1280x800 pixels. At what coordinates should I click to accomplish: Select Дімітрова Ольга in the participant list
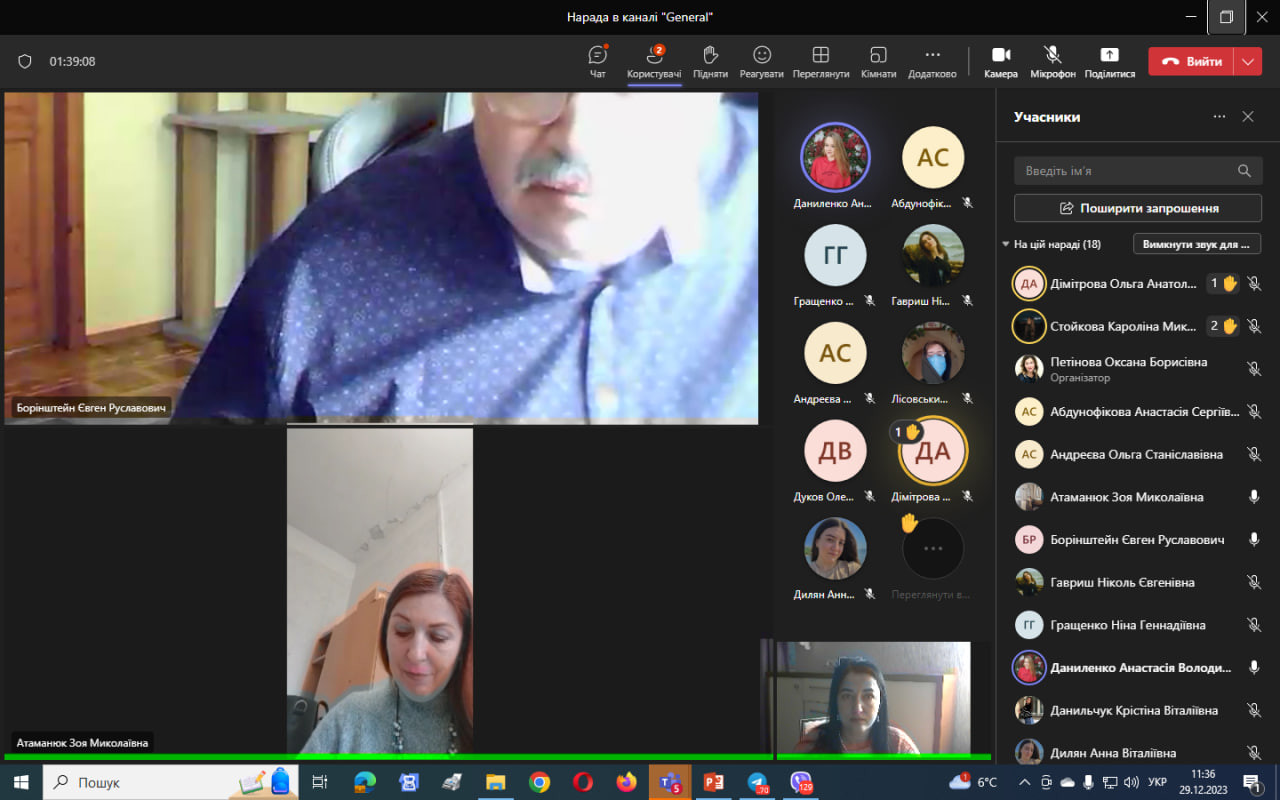[x=1138, y=283]
